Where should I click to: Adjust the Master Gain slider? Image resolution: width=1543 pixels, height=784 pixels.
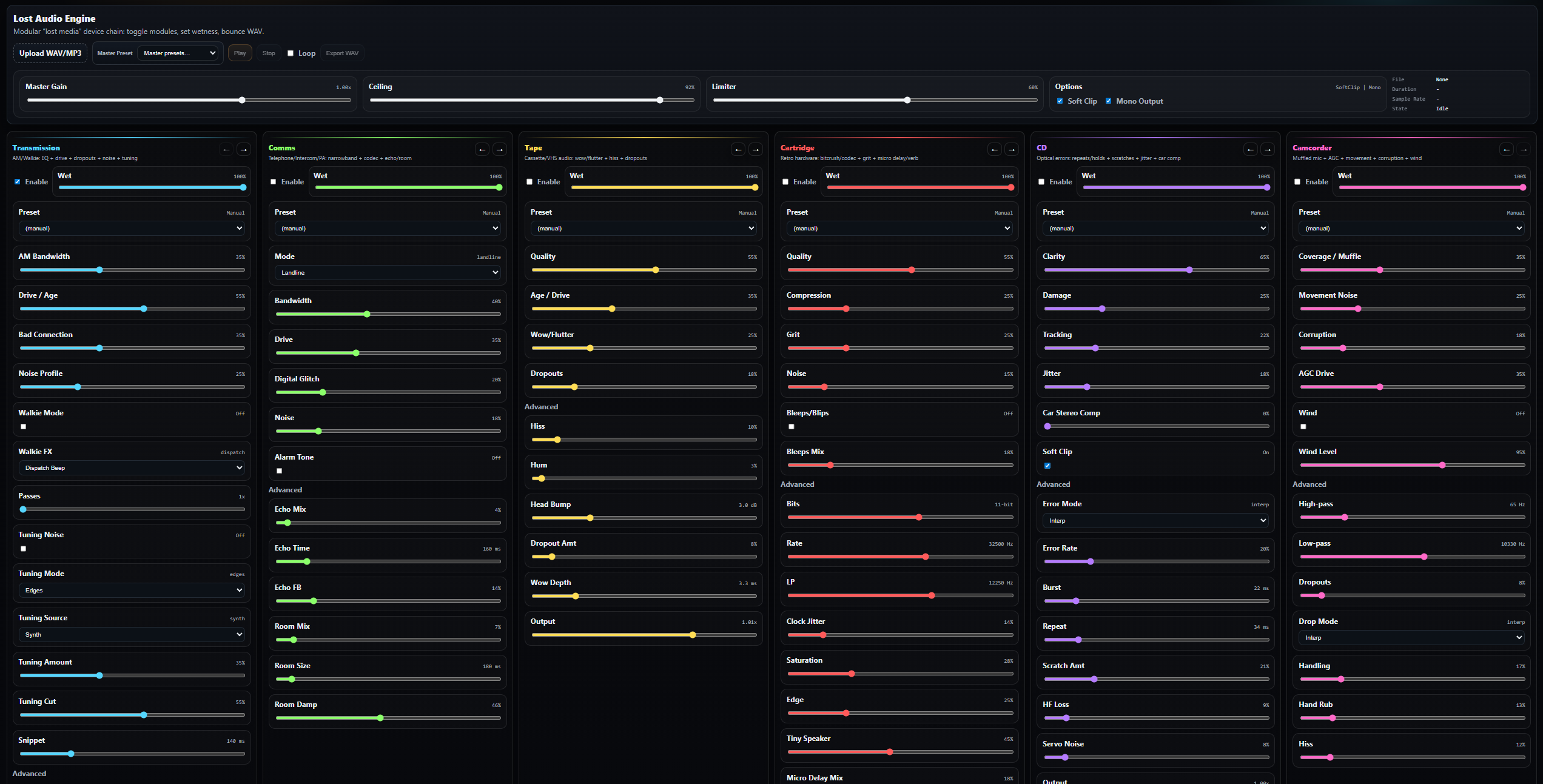[242, 101]
